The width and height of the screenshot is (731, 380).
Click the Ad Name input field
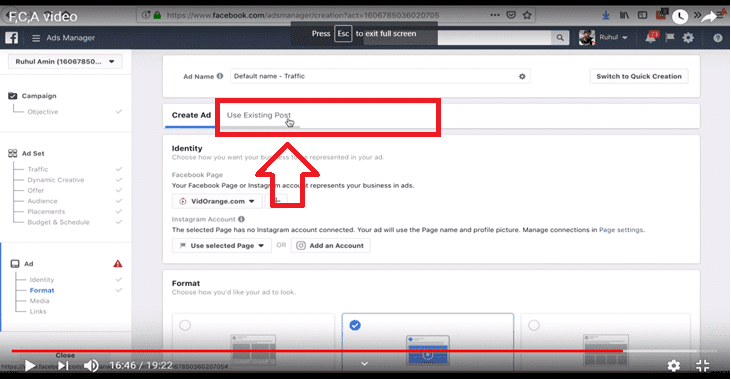click(380, 76)
